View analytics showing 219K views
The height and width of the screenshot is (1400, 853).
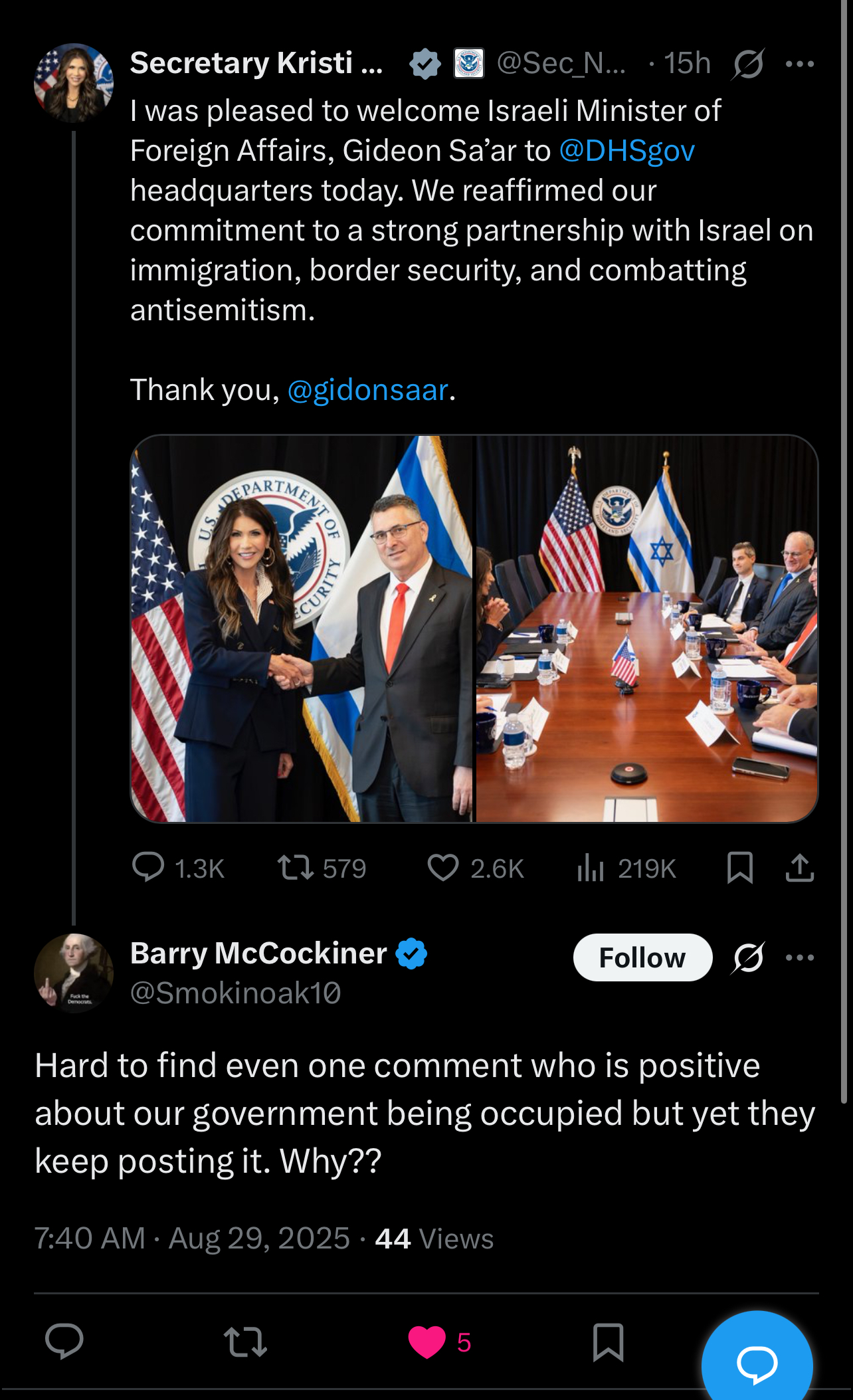(x=591, y=868)
